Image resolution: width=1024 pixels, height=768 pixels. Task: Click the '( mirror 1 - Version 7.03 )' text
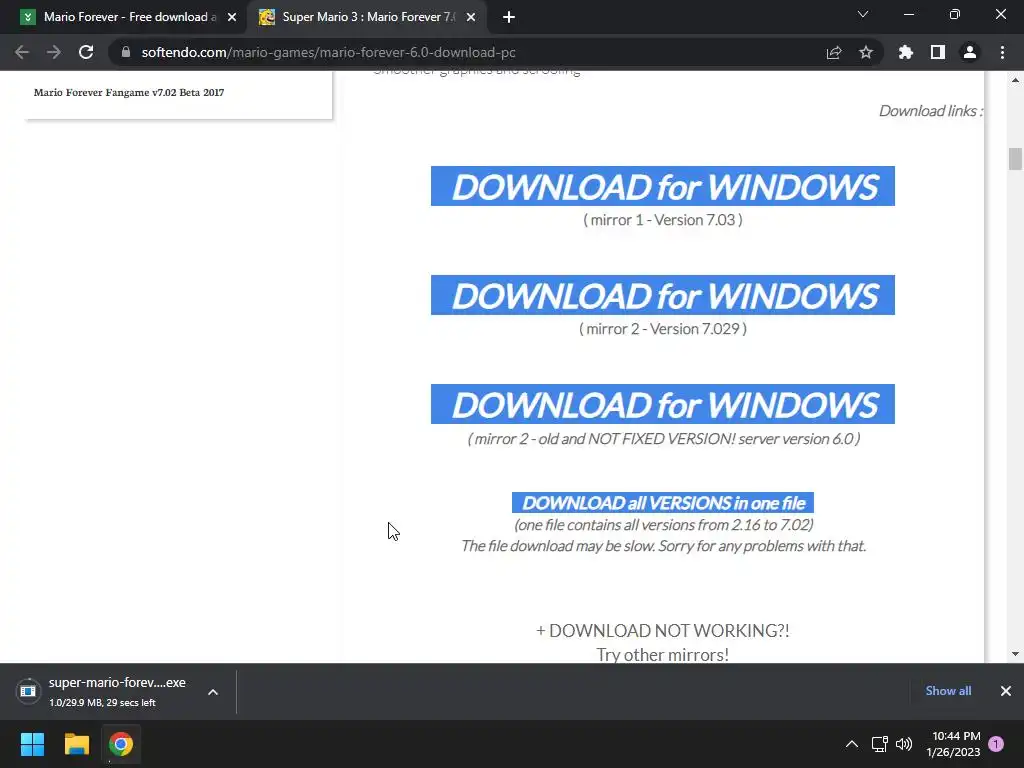(663, 220)
